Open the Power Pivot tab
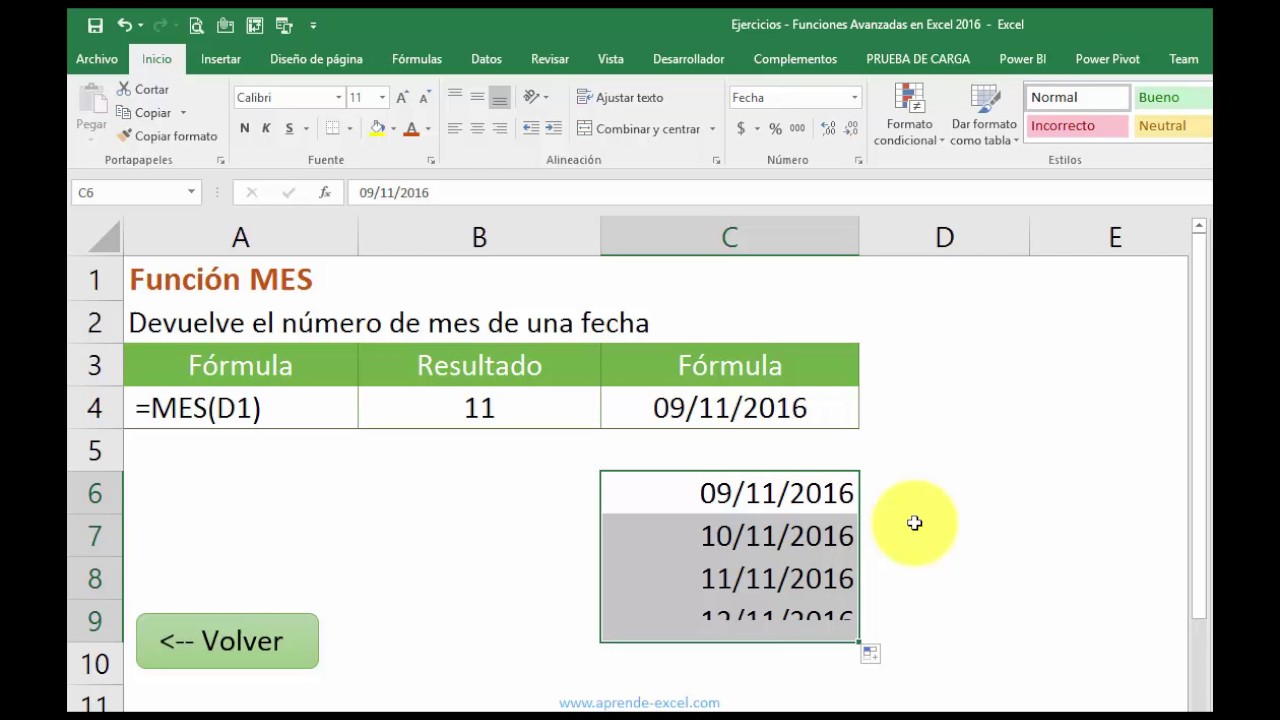The height and width of the screenshot is (720, 1280). click(1107, 59)
